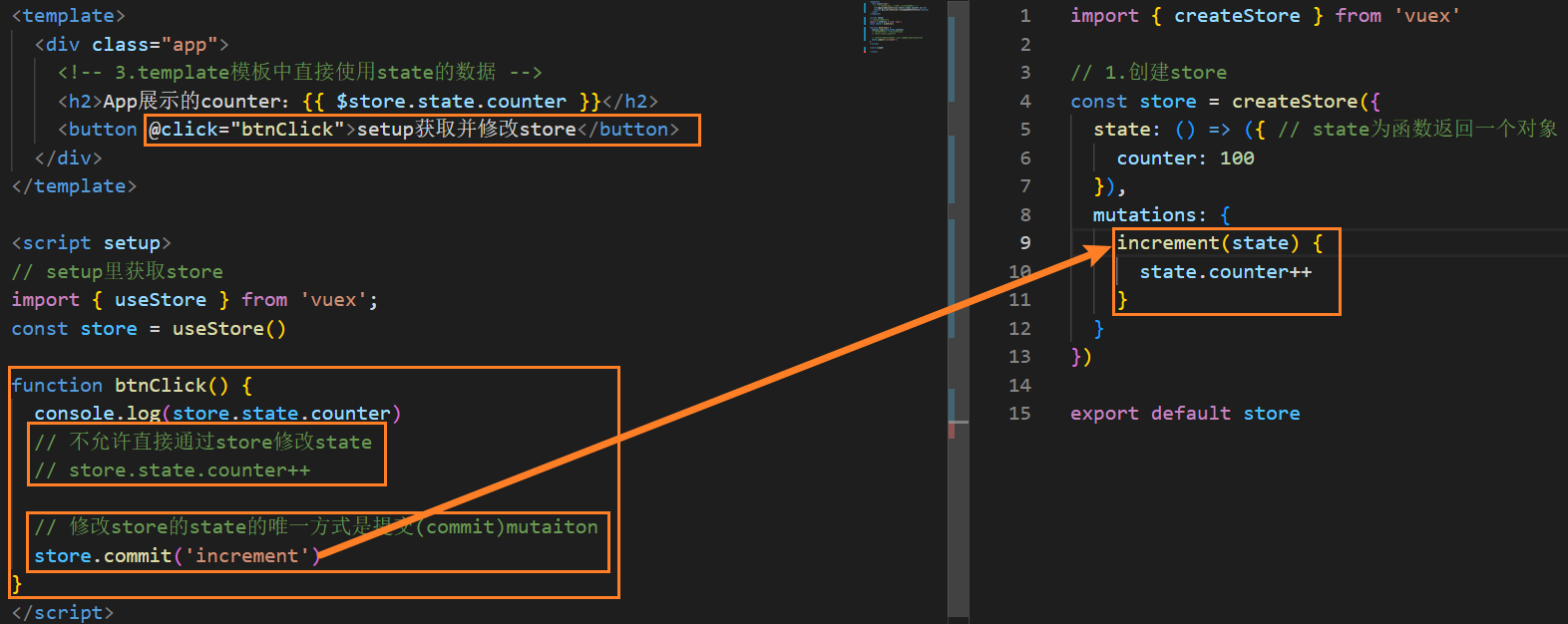This screenshot has width=1568, height=624.
Task: Click the counter value 100
Action: tap(1237, 157)
